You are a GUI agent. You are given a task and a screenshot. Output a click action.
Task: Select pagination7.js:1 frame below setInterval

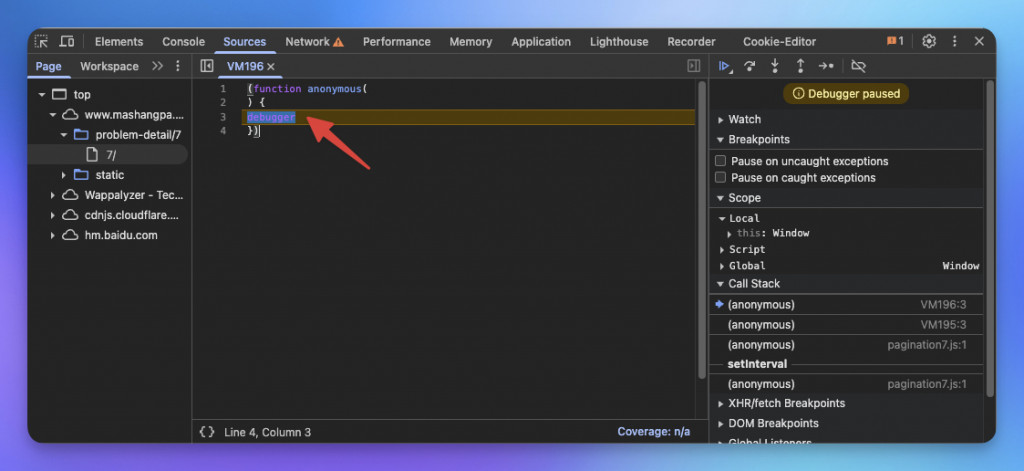pyautogui.click(x=846, y=384)
